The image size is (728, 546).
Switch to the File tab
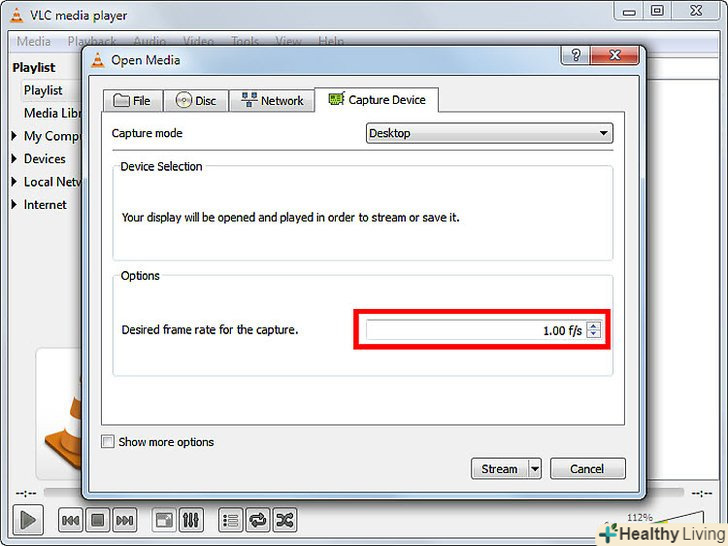point(133,100)
